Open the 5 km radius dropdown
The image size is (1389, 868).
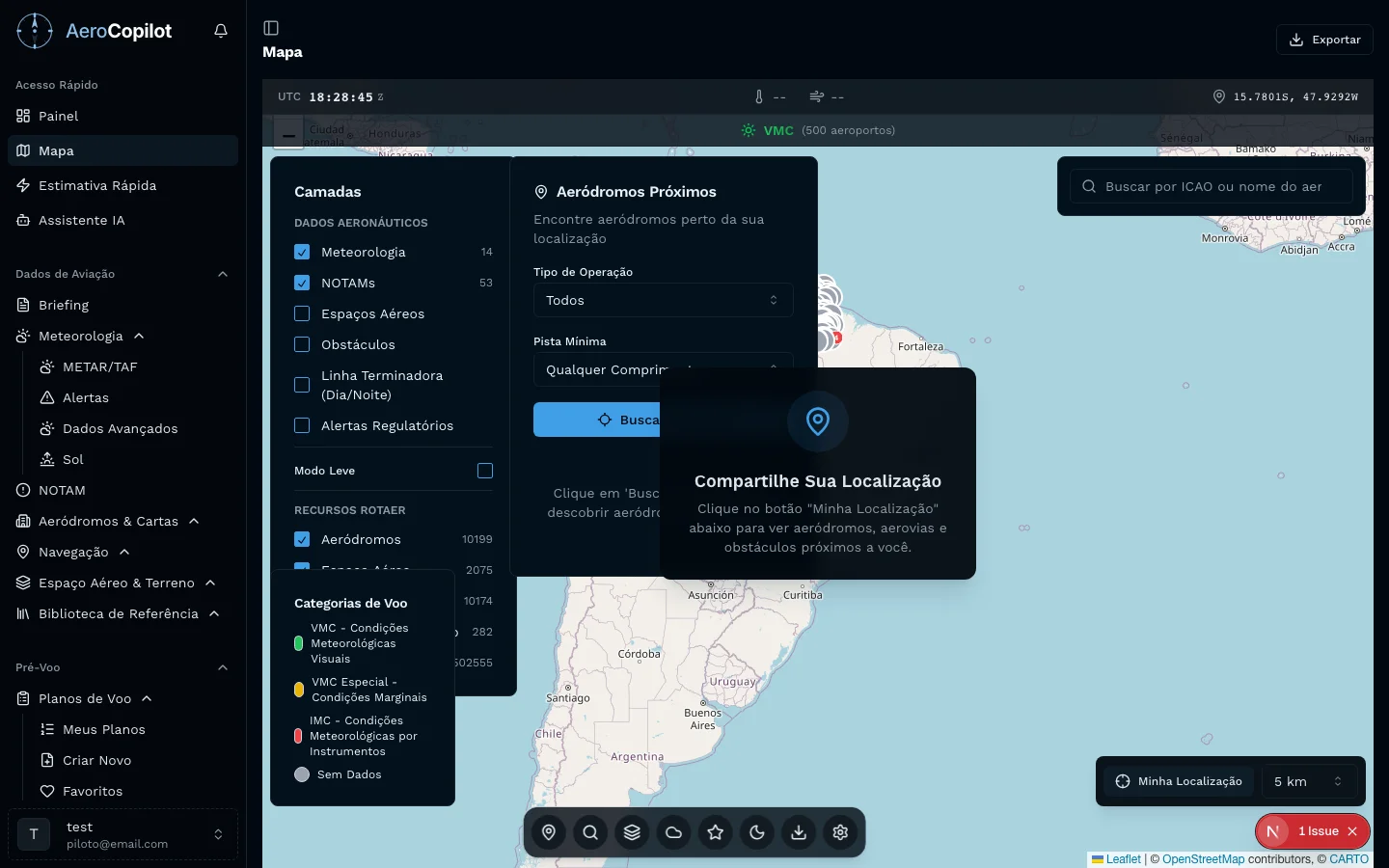click(1307, 781)
